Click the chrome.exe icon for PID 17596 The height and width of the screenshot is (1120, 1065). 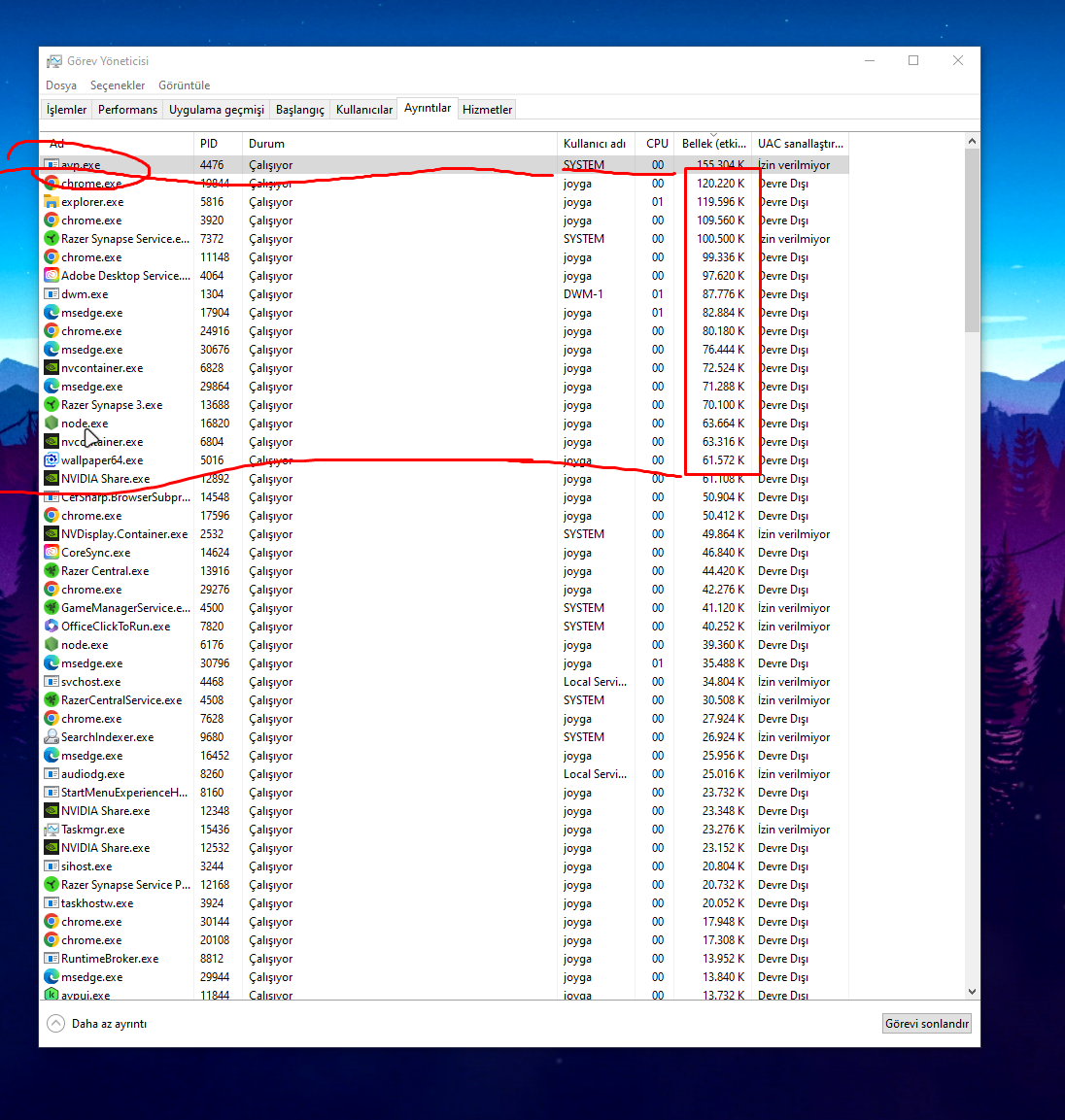click(x=51, y=516)
